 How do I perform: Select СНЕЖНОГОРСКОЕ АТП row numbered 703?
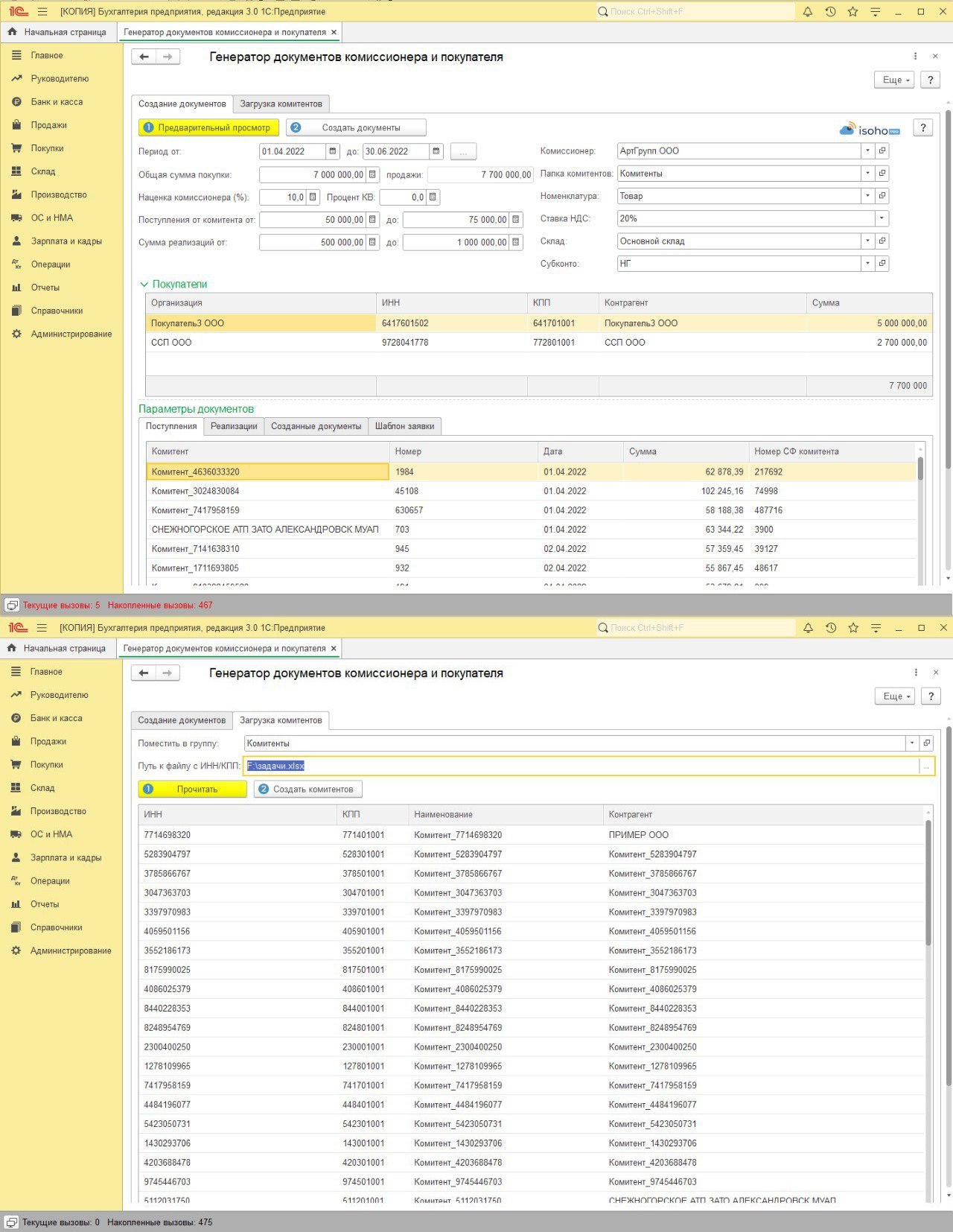[531, 530]
